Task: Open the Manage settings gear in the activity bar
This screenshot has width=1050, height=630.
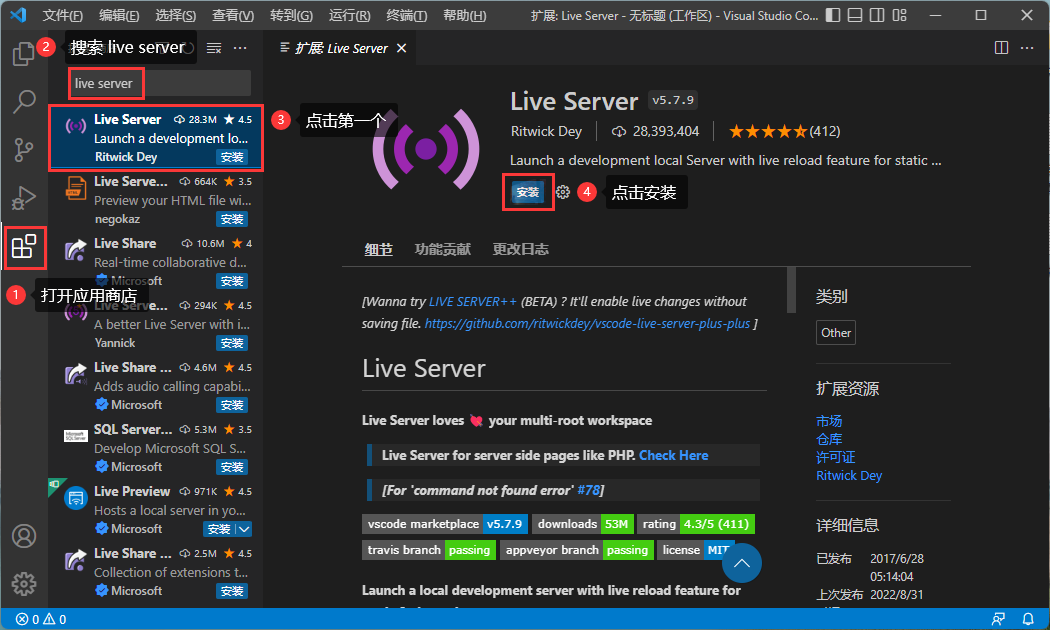Action: (x=24, y=583)
